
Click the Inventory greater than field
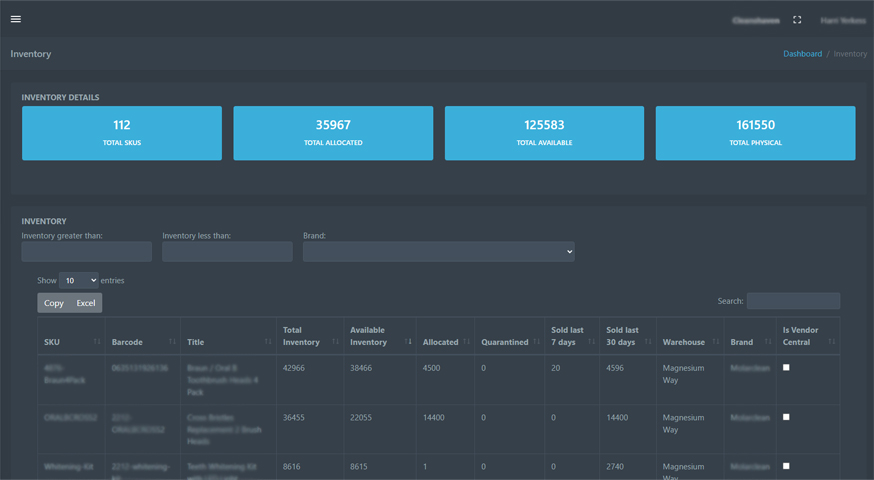click(87, 252)
